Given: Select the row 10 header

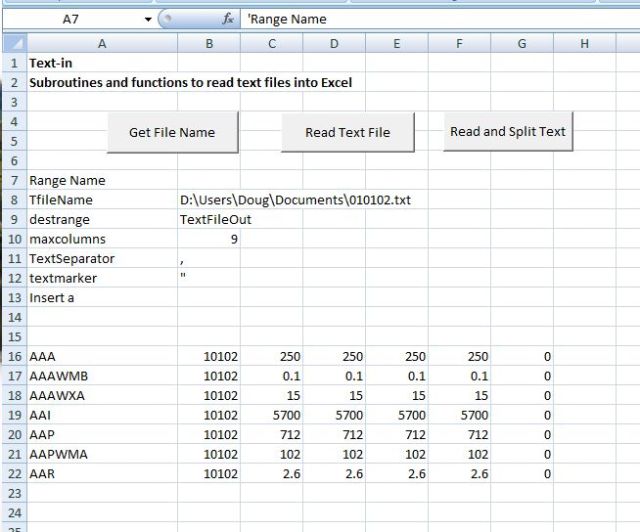Looking at the screenshot, I should [x=13, y=240].
